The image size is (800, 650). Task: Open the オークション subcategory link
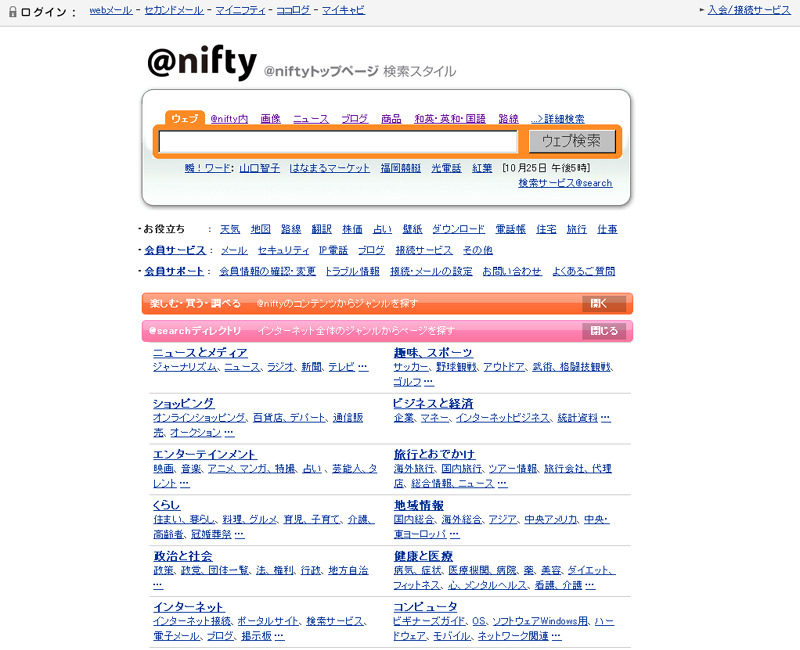[x=195, y=433]
